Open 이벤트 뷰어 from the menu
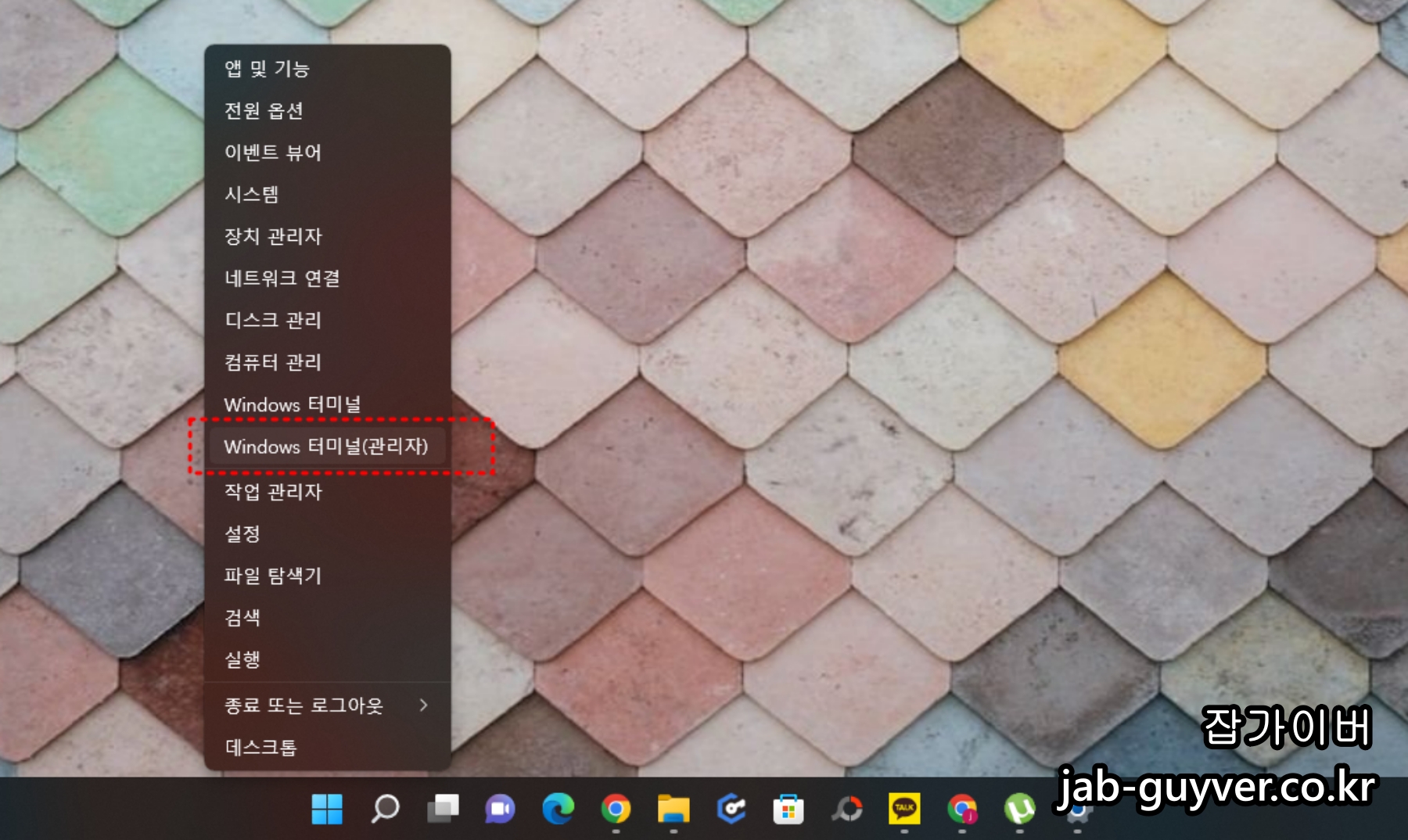This screenshot has width=1408, height=840. point(327,153)
